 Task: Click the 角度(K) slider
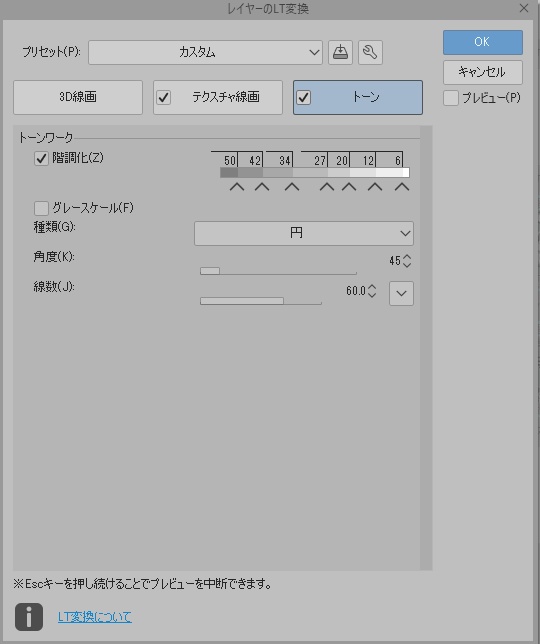point(278,271)
